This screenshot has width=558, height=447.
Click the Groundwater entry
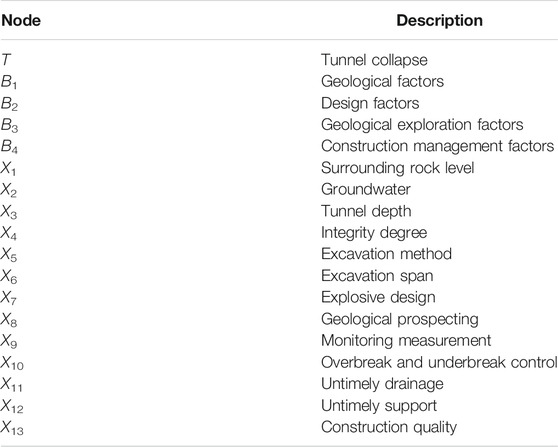tap(366, 189)
